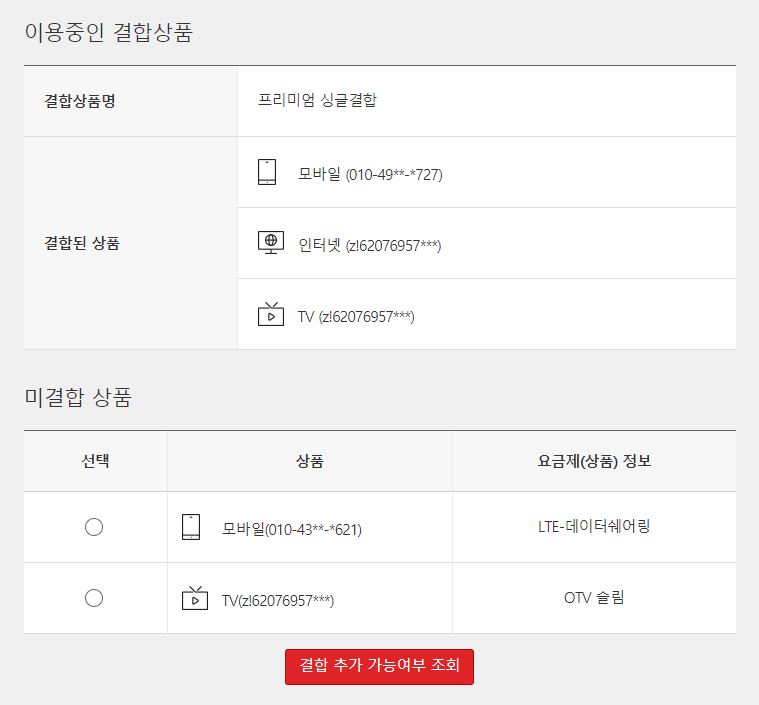Click the 이용중인 결합상품 section heading

tap(108, 32)
